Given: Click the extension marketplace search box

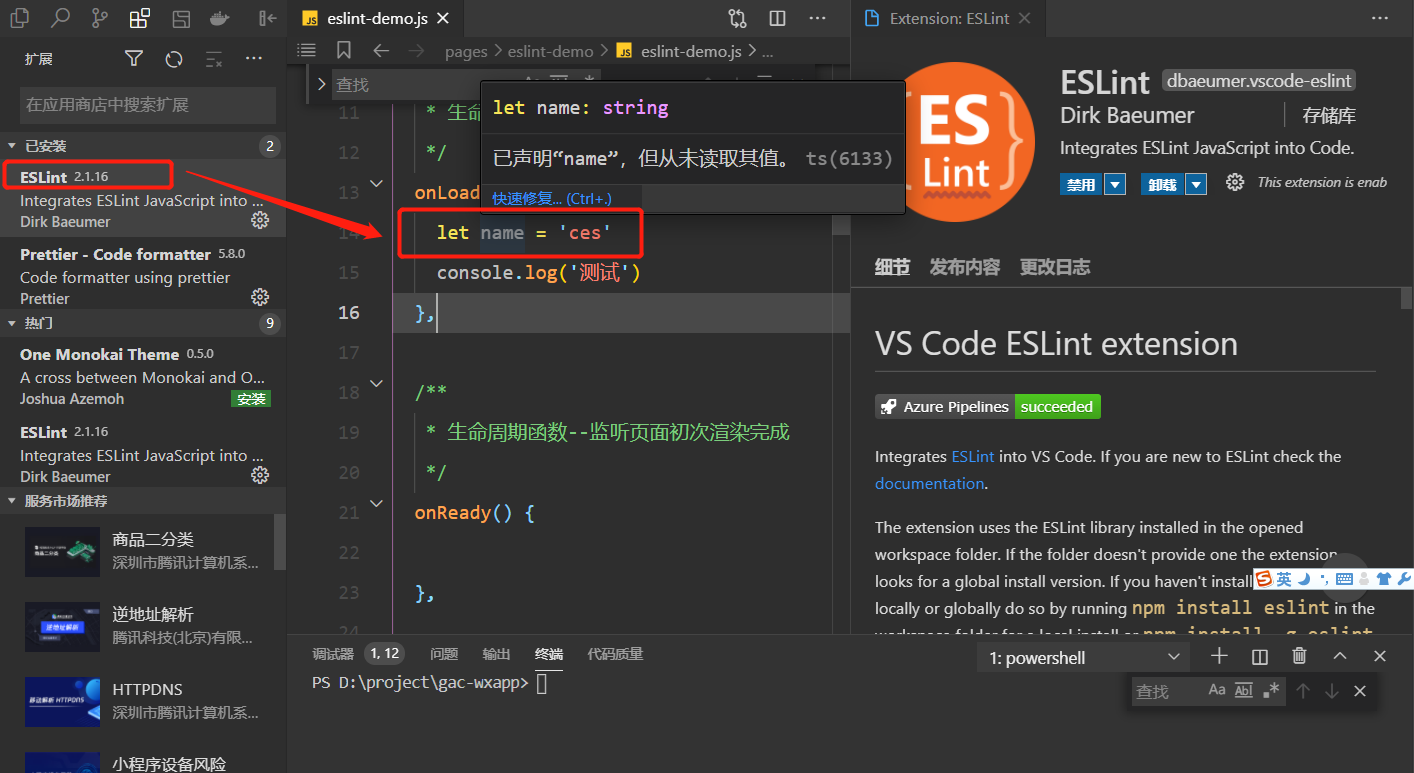Looking at the screenshot, I should point(148,105).
